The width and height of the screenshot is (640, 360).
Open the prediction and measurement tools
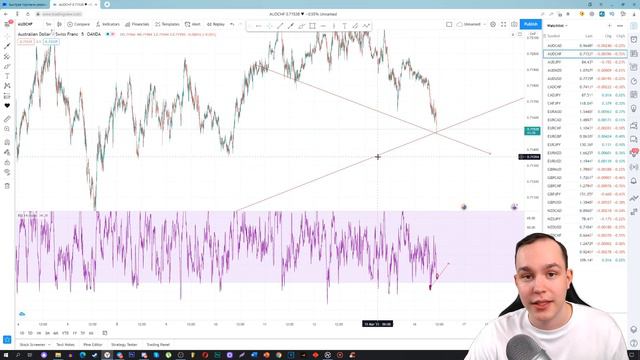(x=7, y=96)
